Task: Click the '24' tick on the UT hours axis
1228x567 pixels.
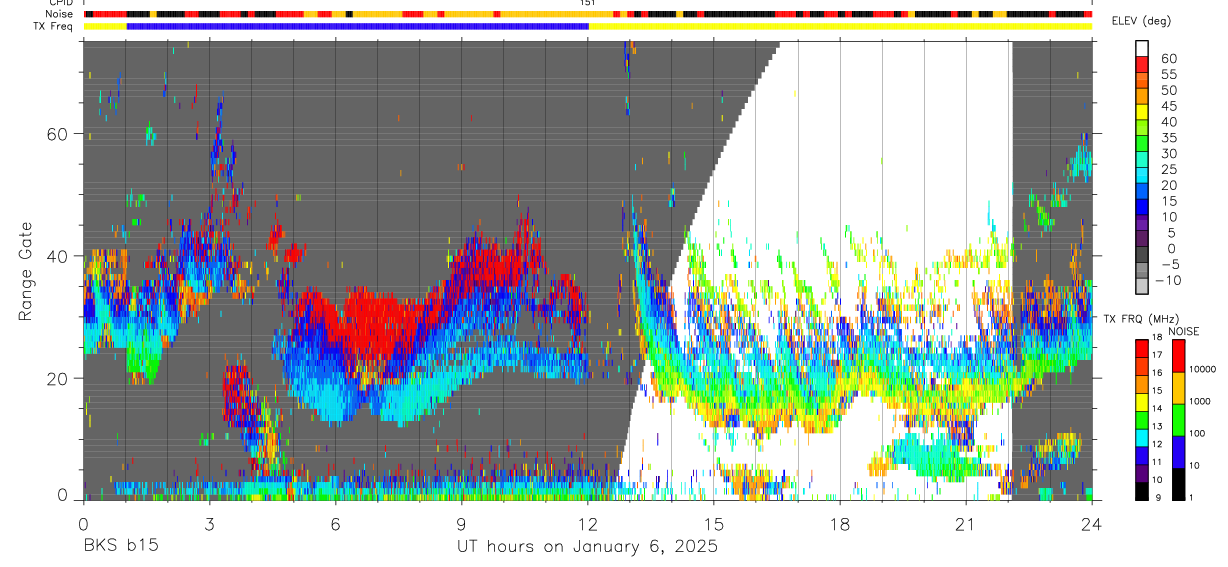Action: 1092,524
